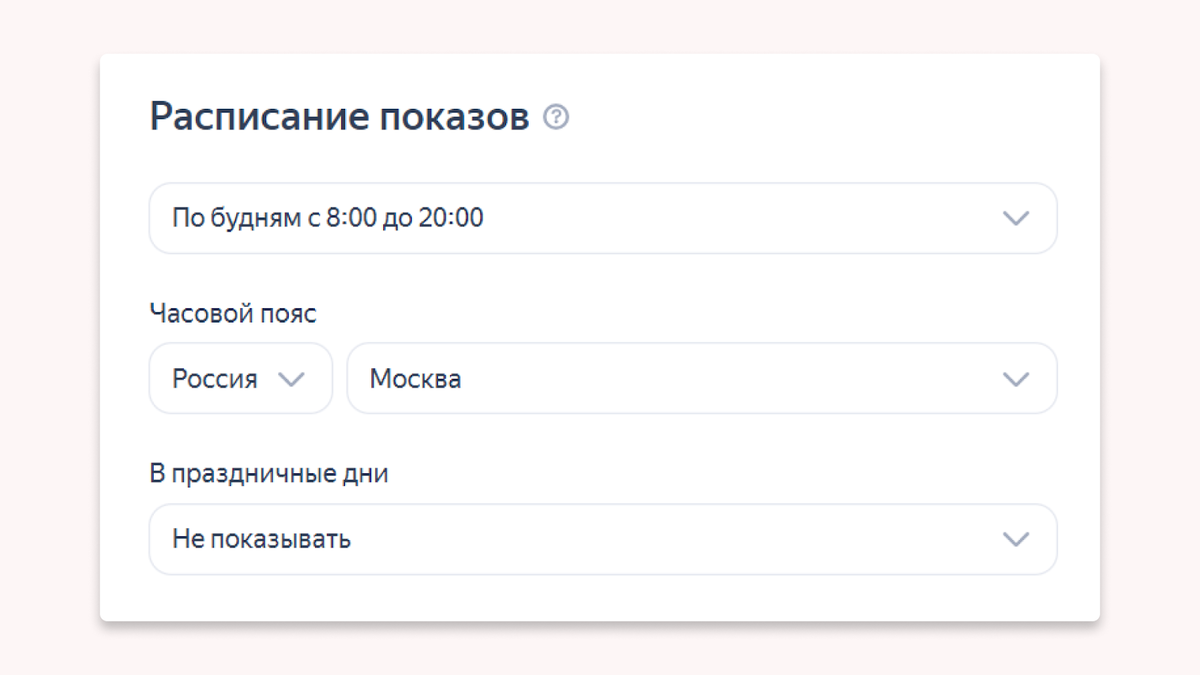Open the city dropdown showing Москва

(700, 378)
